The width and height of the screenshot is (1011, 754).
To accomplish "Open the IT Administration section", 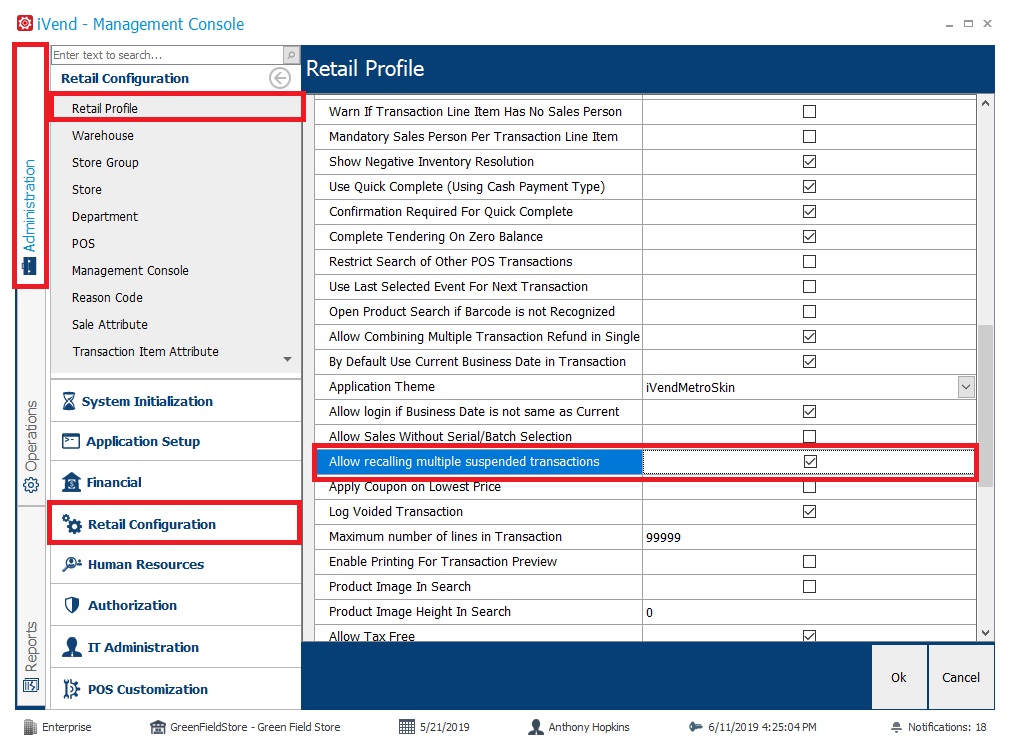I will [176, 647].
